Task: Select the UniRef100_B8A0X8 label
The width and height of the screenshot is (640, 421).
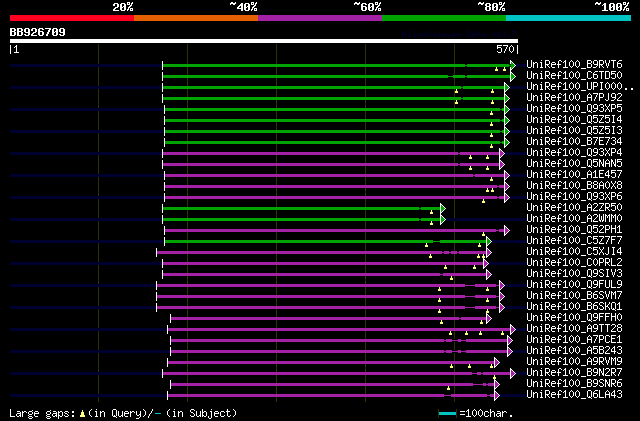Action: (574, 186)
